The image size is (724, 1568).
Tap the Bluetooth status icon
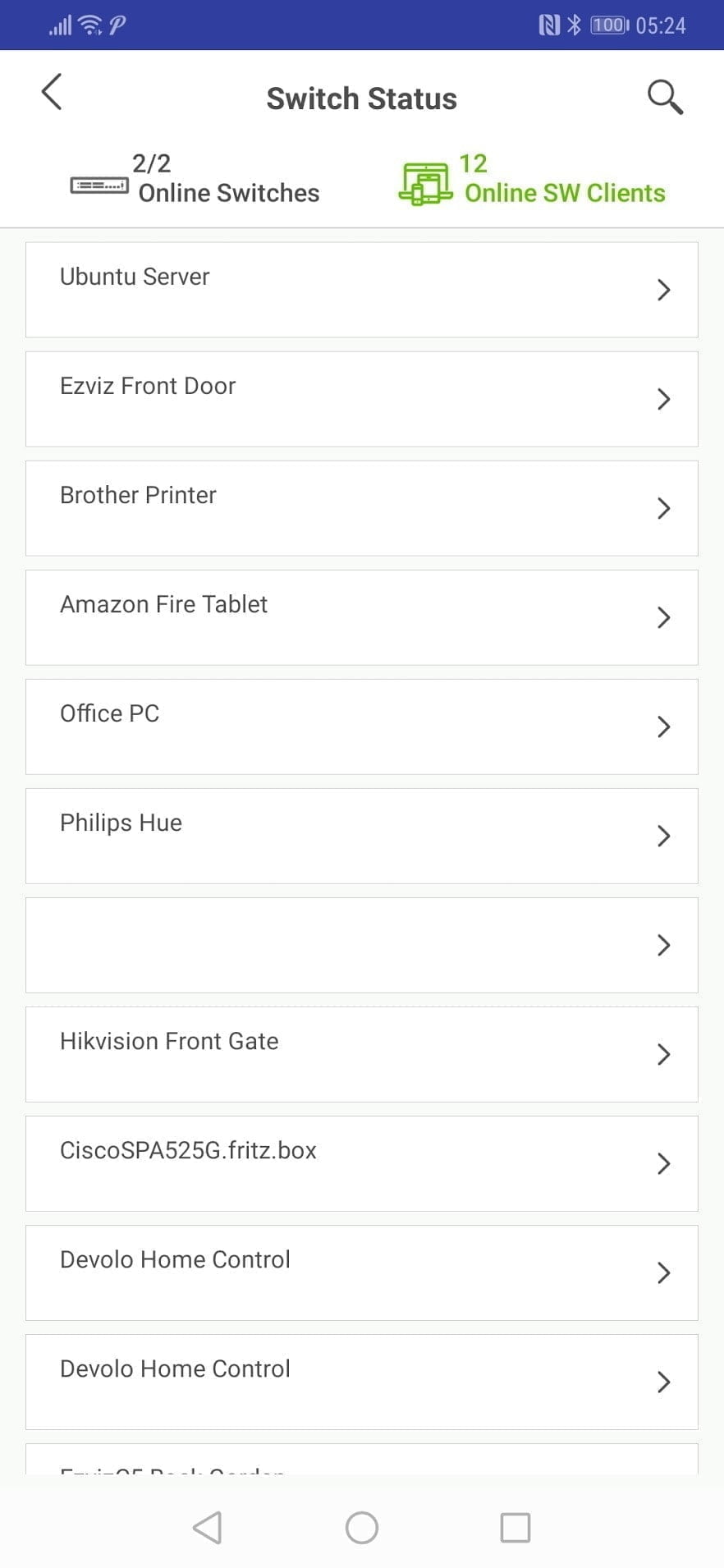(574, 25)
